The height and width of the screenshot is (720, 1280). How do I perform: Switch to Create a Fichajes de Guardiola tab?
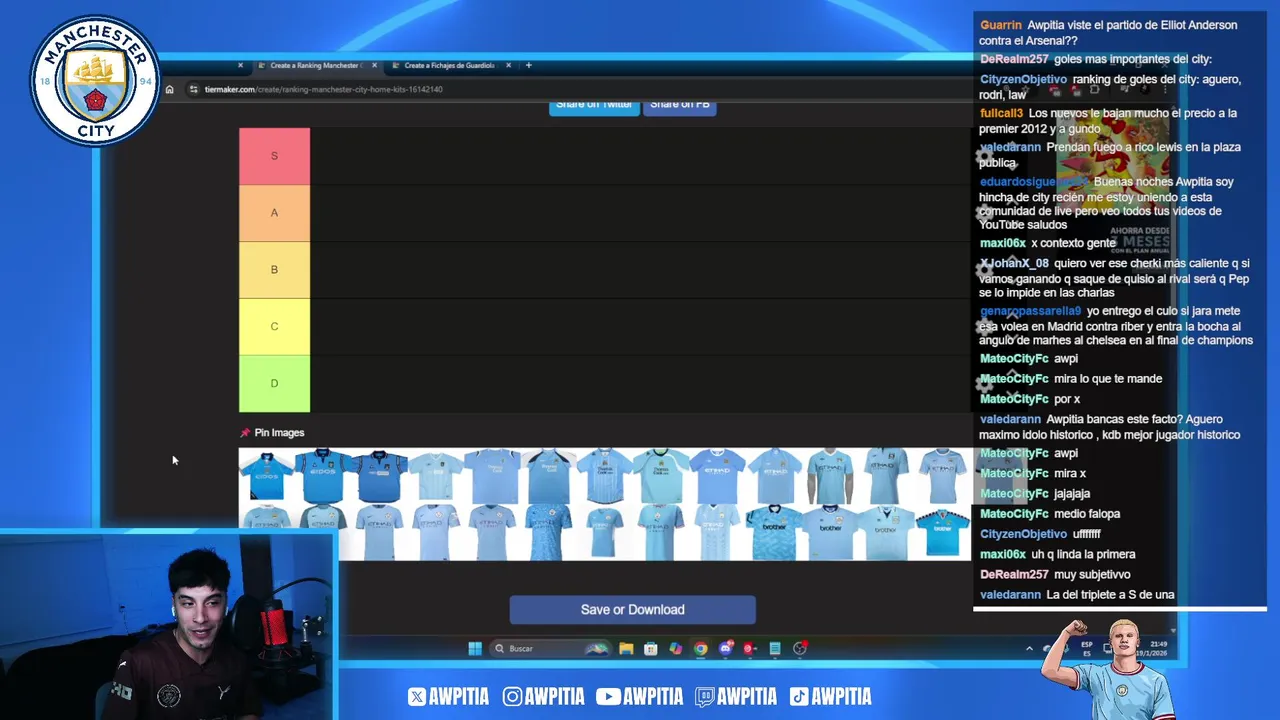[449, 65]
